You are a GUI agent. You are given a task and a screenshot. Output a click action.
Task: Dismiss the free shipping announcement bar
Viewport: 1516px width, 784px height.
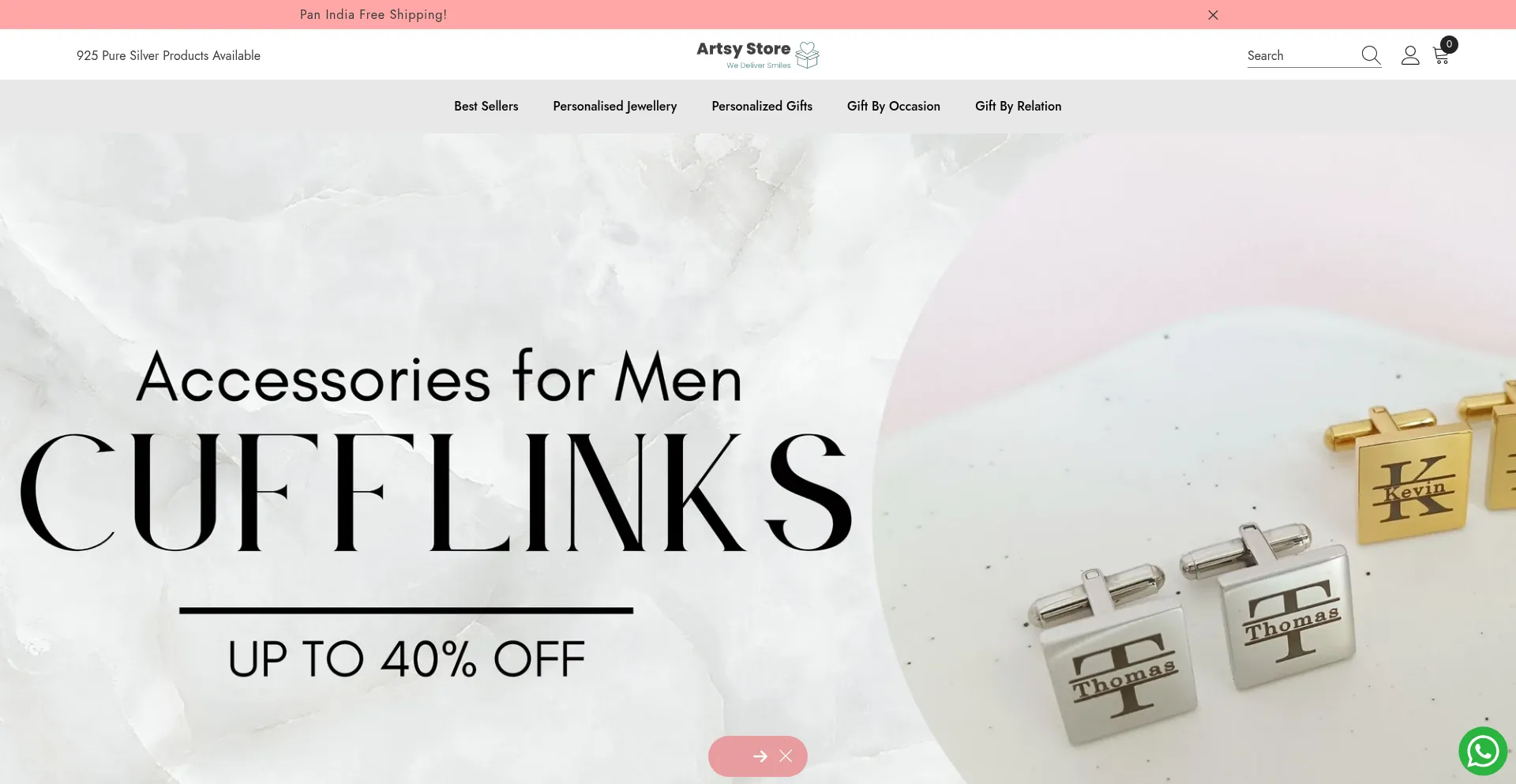coord(1213,15)
